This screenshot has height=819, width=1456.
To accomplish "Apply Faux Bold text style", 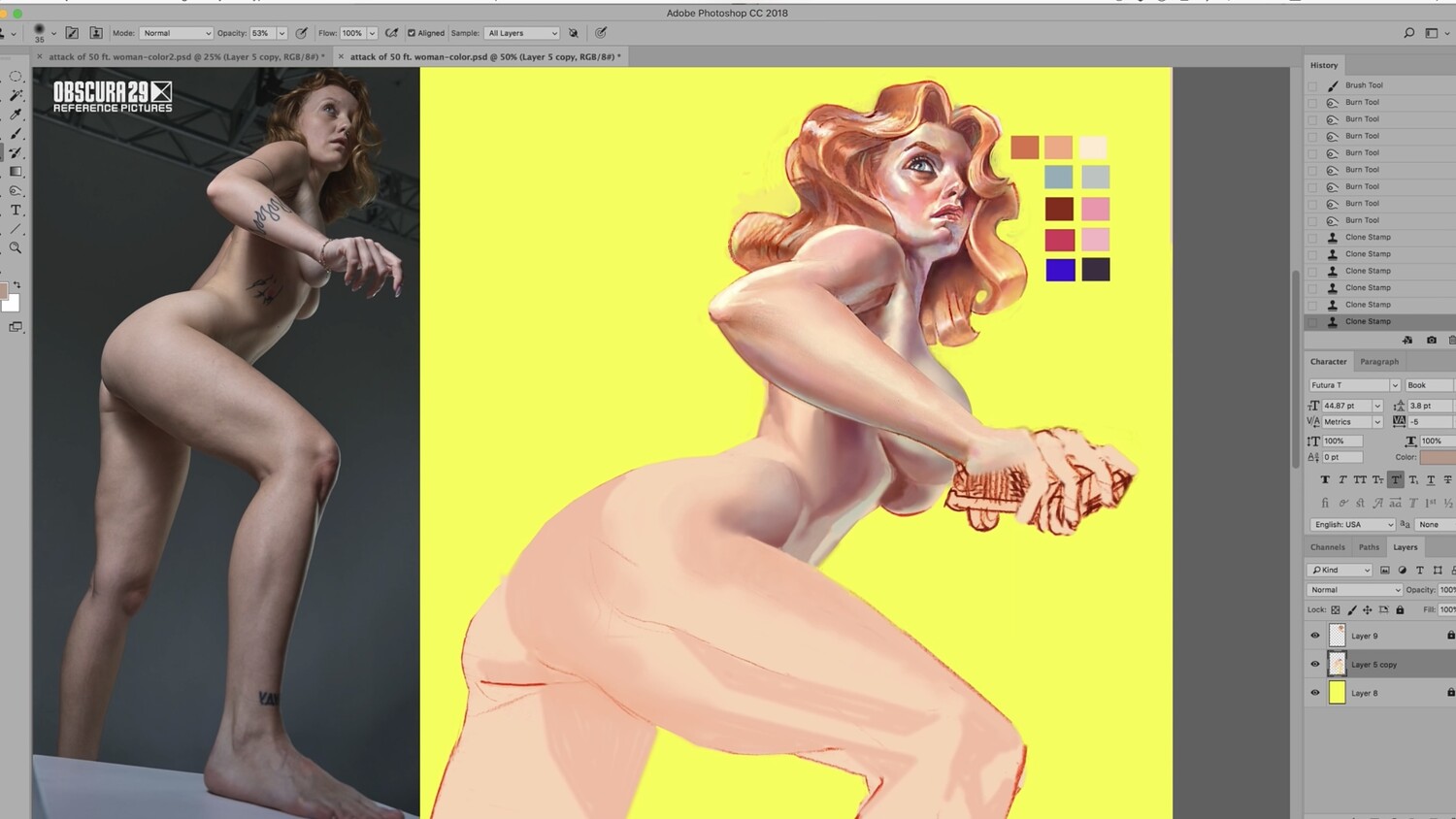I will tap(1325, 479).
